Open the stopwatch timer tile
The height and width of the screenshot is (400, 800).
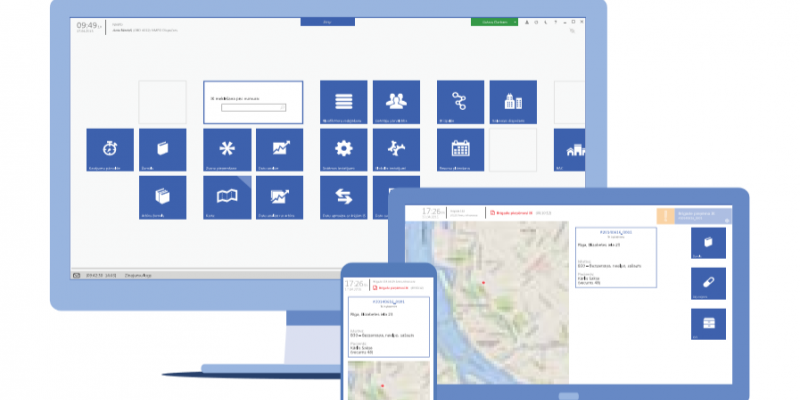point(110,150)
